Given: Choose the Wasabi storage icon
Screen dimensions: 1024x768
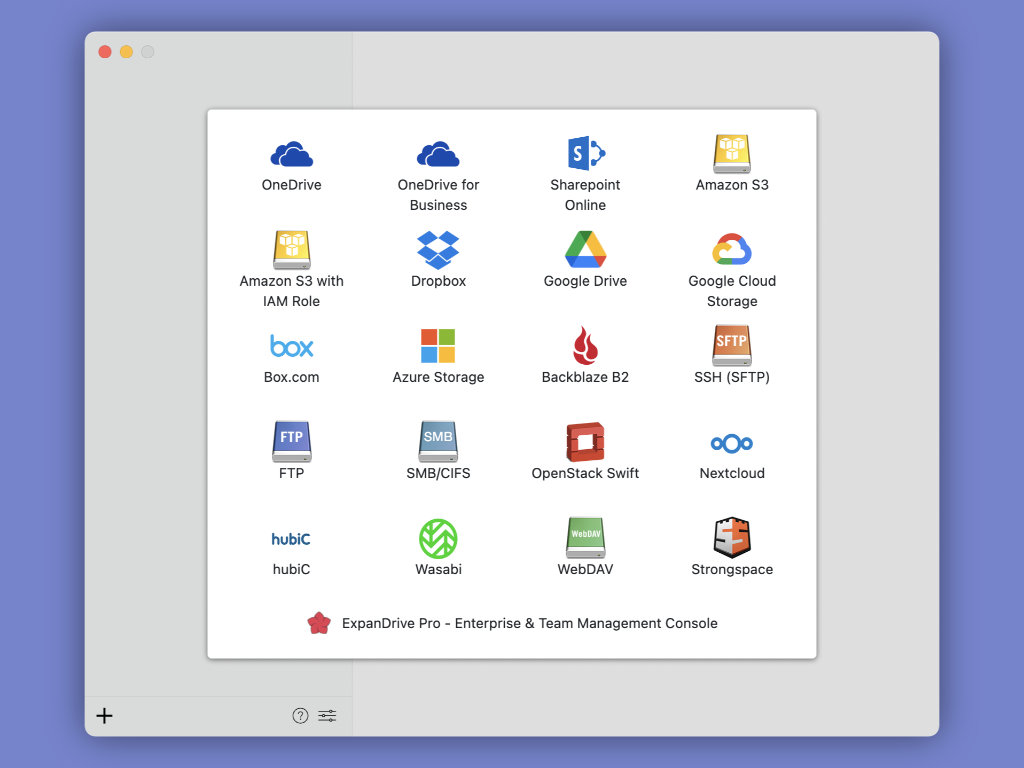Looking at the screenshot, I should click(438, 539).
